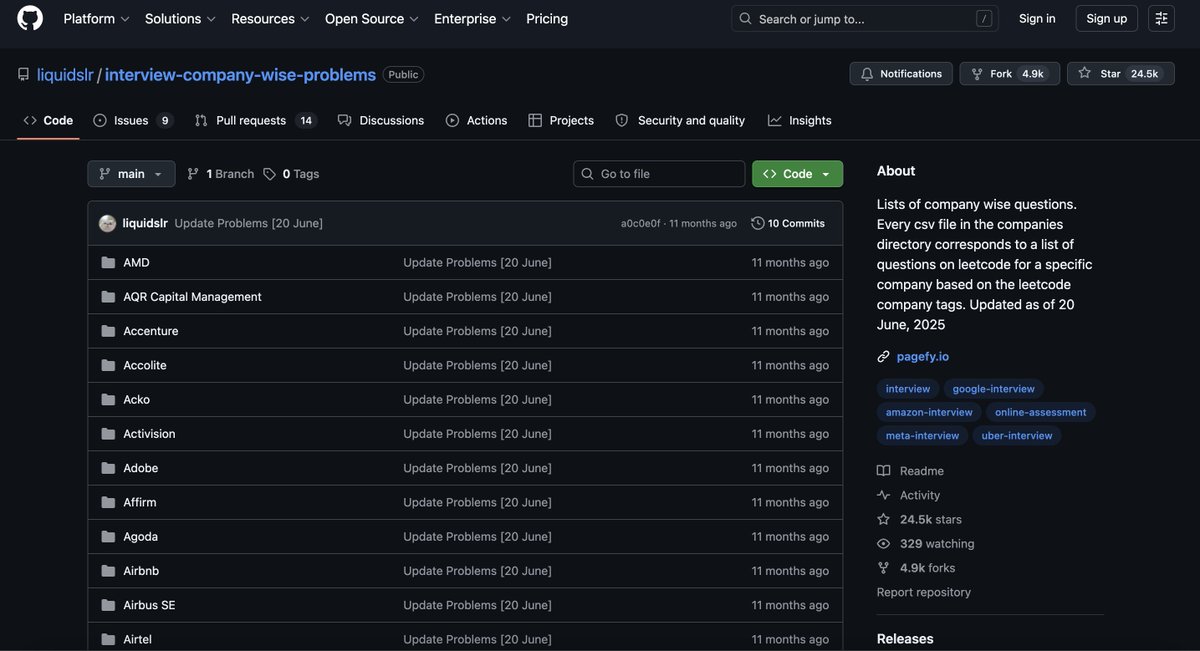The image size is (1200, 651).
Task: Open the liquidslr owner link
Action: [x=65, y=75]
